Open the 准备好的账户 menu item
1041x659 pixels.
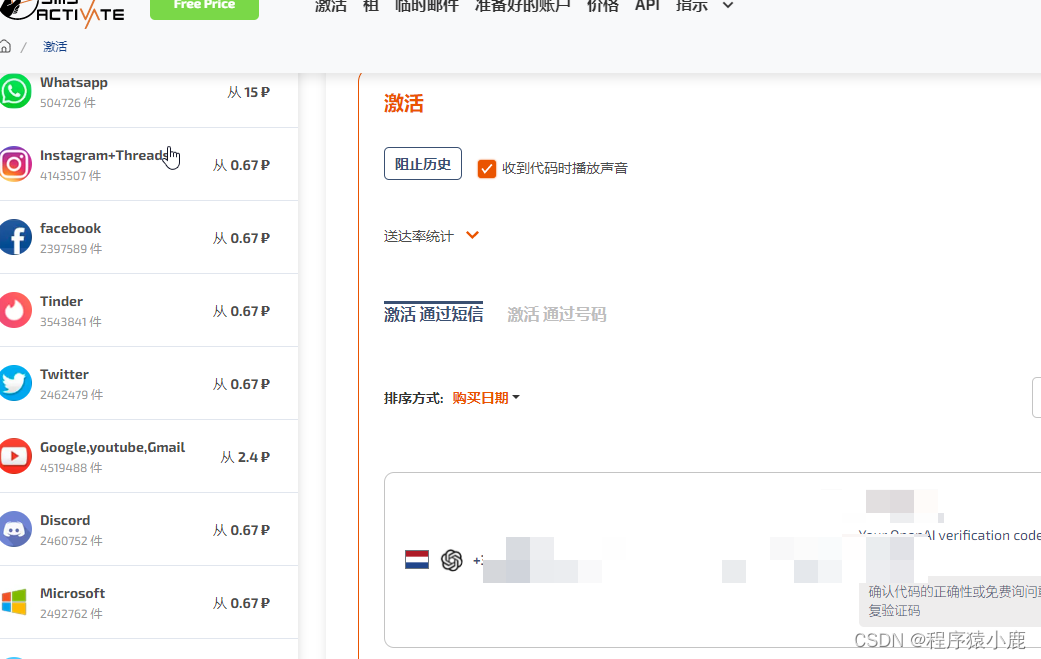point(522,5)
